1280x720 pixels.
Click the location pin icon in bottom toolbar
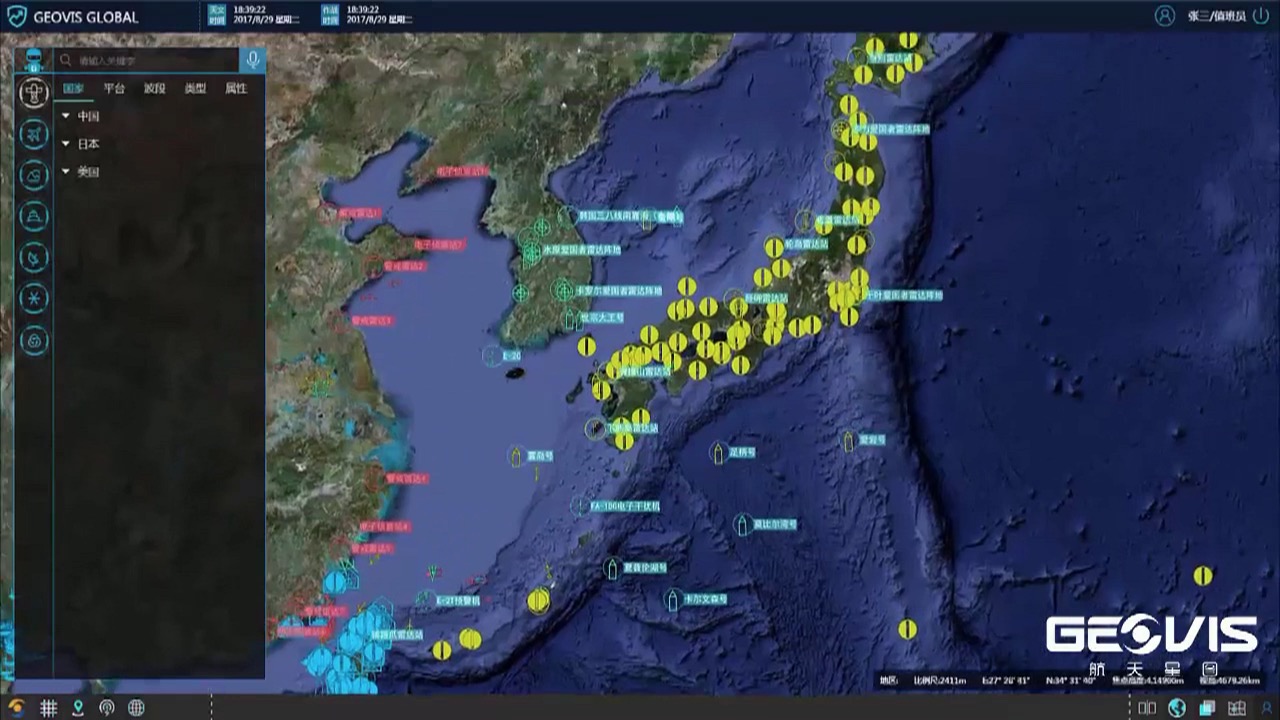click(x=78, y=708)
